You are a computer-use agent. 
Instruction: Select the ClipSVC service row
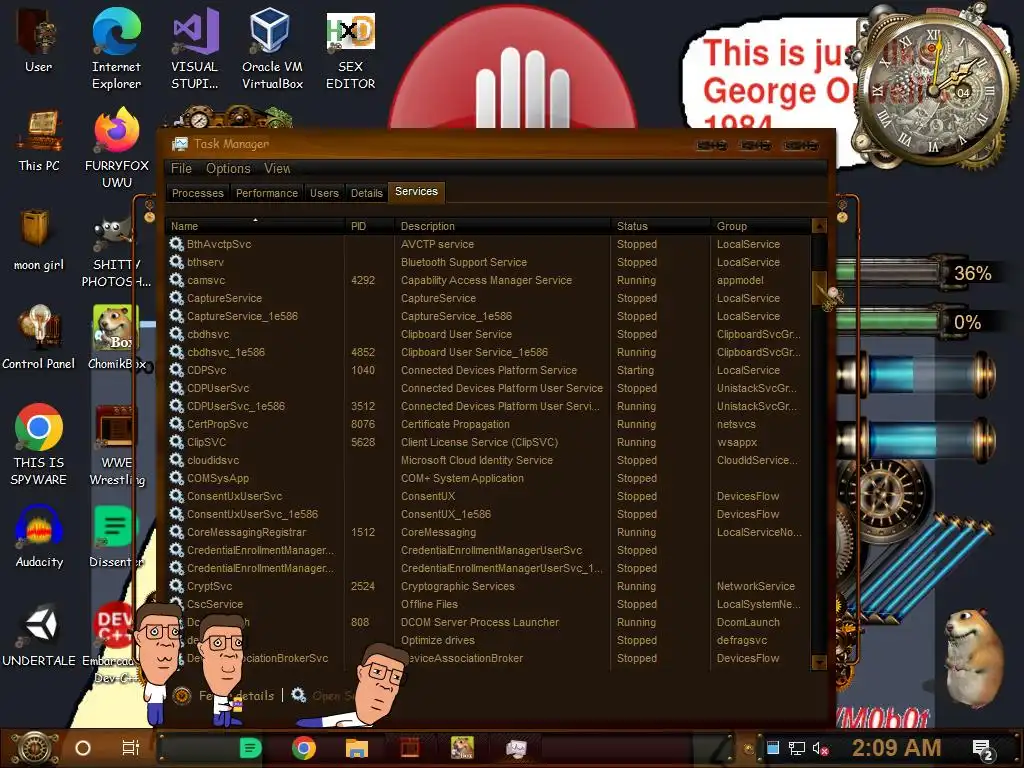488,442
